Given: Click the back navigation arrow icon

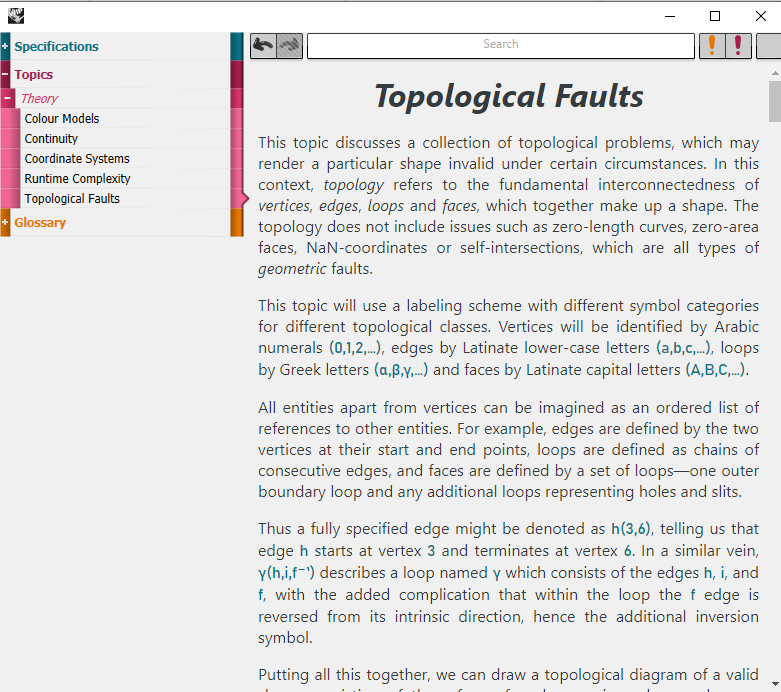Looking at the screenshot, I should tap(263, 46).
